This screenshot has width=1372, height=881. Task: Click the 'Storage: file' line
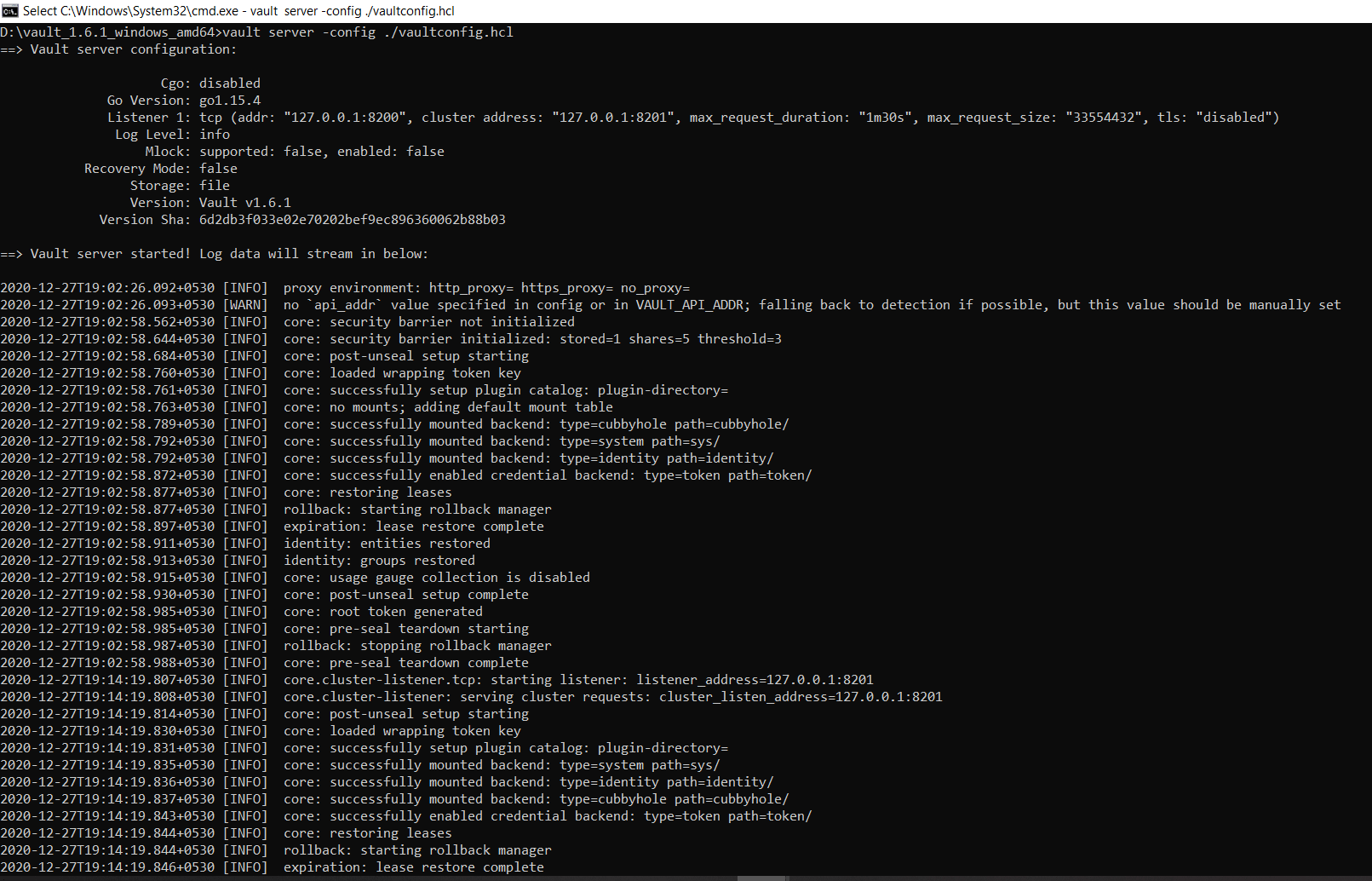click(180, 186)
